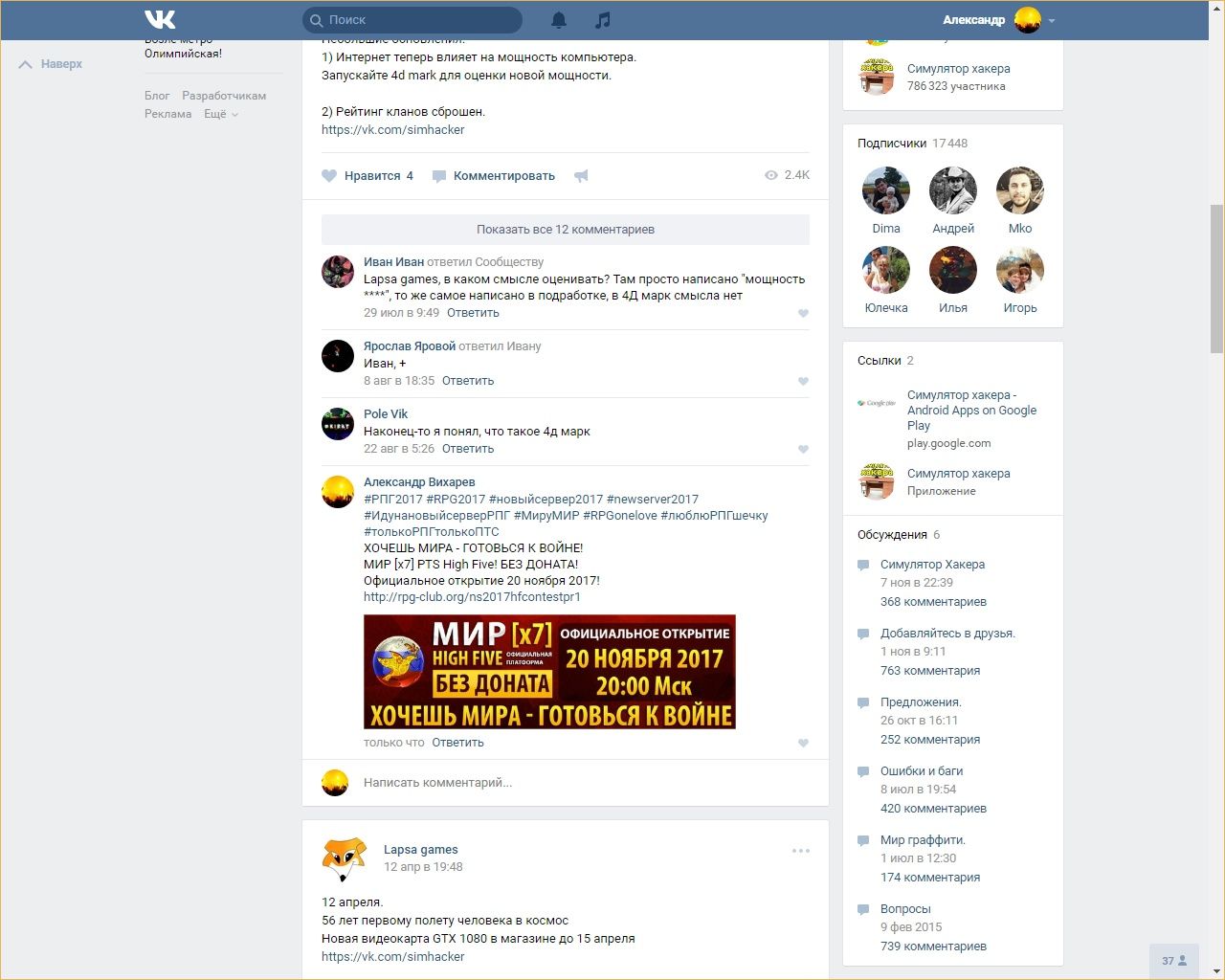The image size is (1225, 980).
Task: Click the Наверх up-arrow icon
Action: tap(26, 64)
